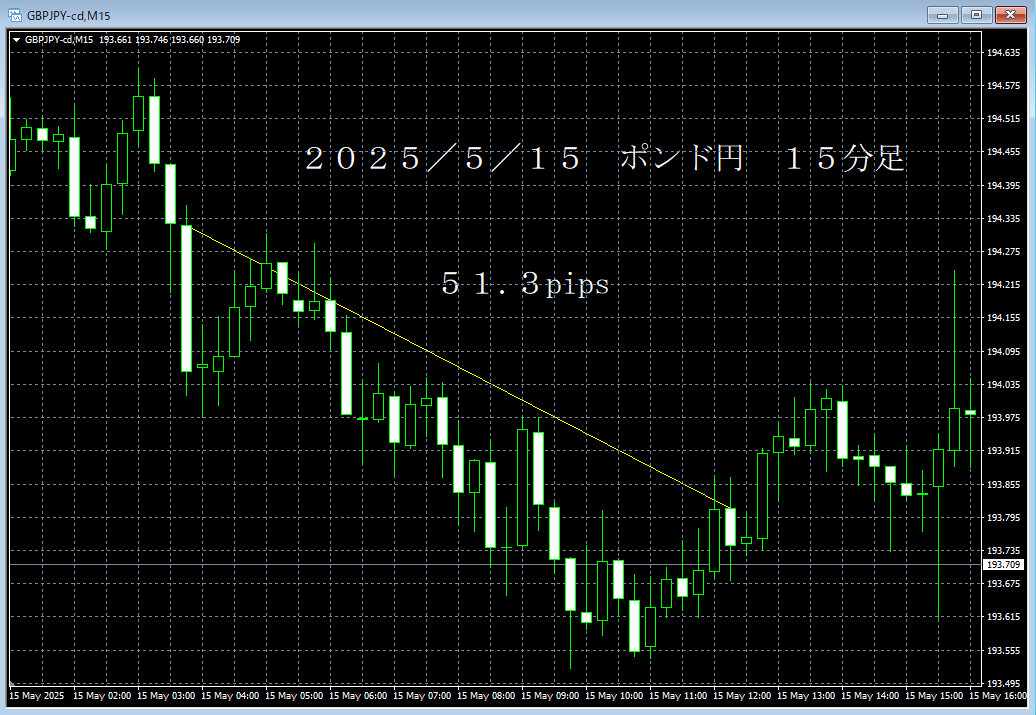Click price scale value 194.335
1036x715 pixels.
pyautogui.click(x=1003, y=218)
